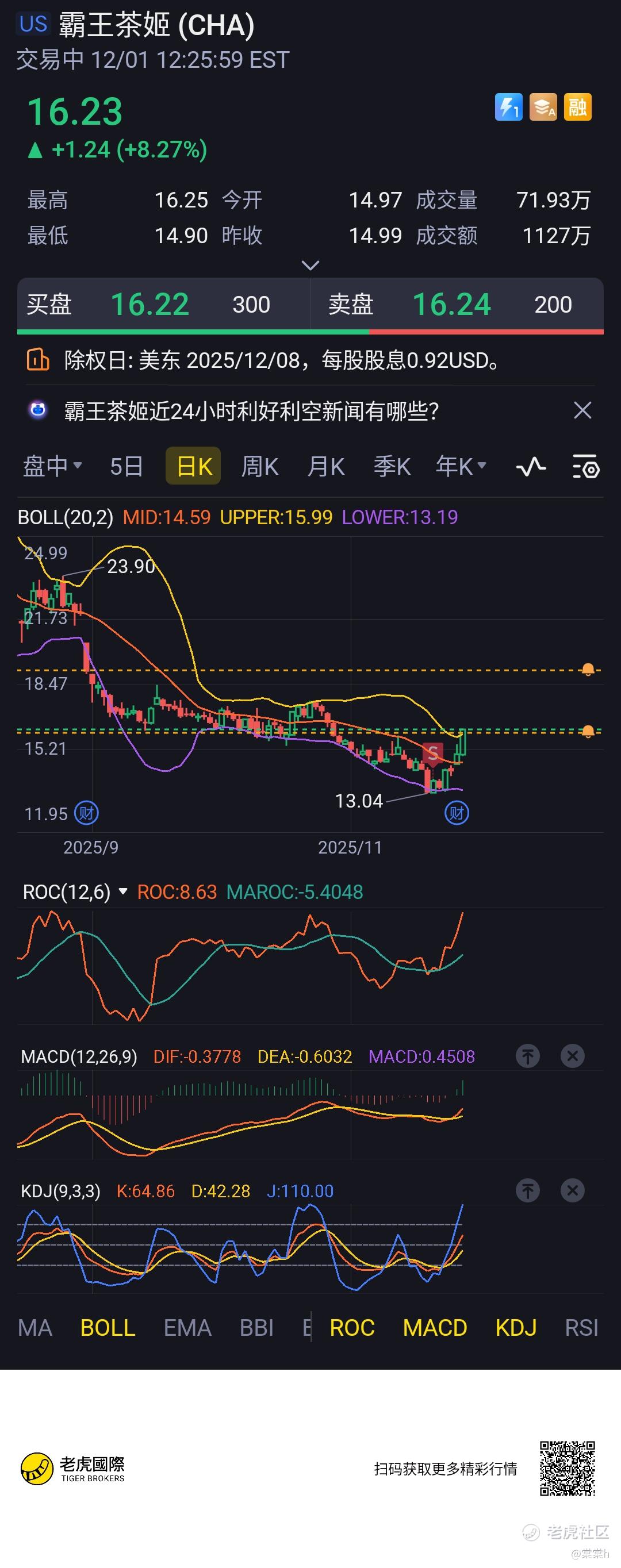The height and width of the screenshot is (1568, 621).
Task: Open the orange dividend info icon
Action: tap(38, 360)
